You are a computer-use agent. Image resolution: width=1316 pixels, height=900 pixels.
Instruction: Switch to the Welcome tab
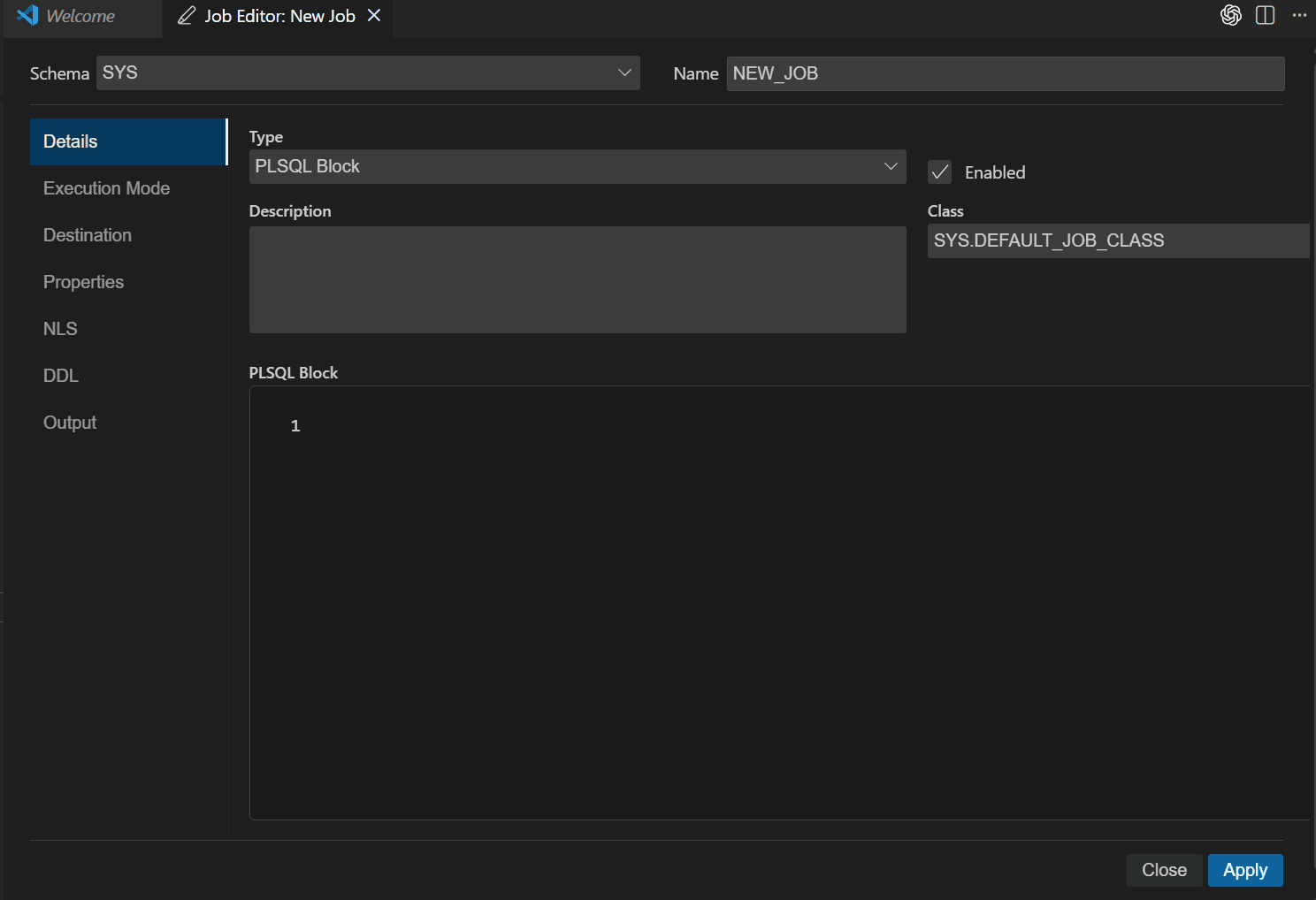[80, 16]
